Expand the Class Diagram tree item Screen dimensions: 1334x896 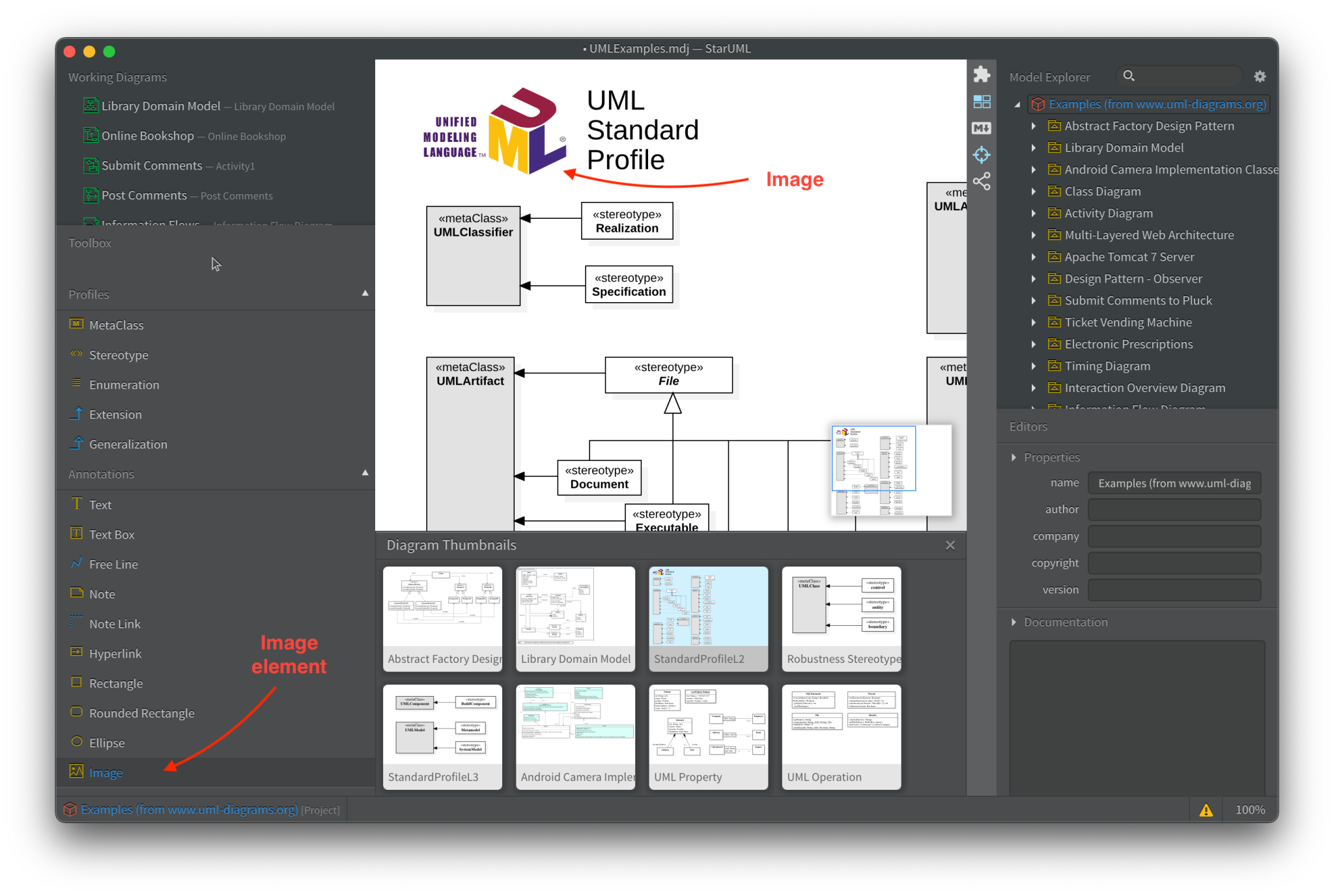pos(1034,191)
